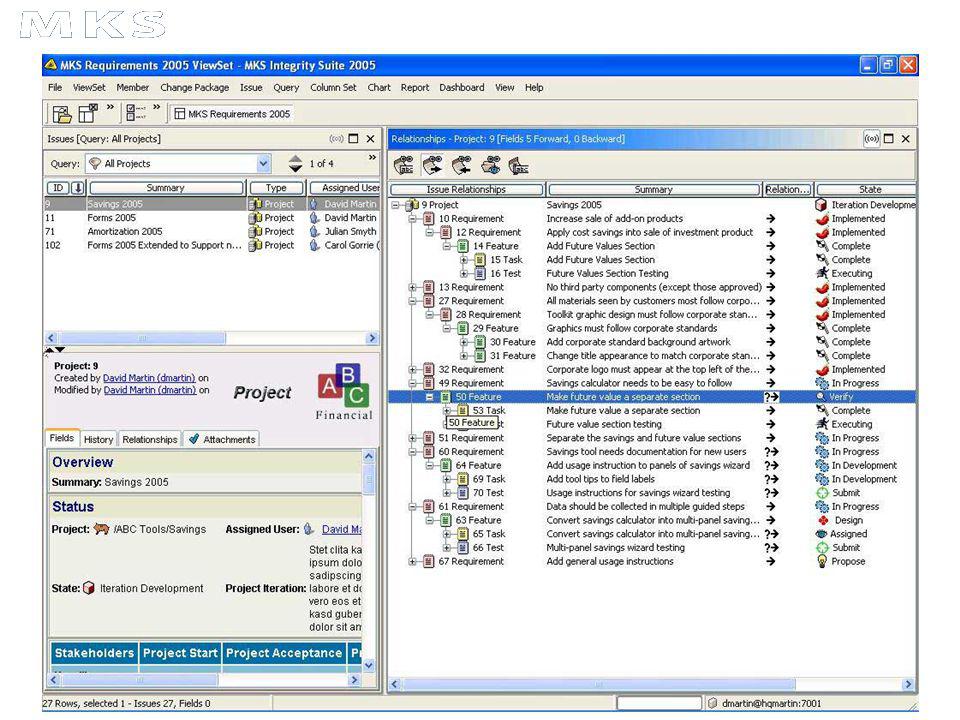Switch to the Relationships tab in issue details
Image resolution: width=960 pixels, height=720 pixels.
[150, 440]
